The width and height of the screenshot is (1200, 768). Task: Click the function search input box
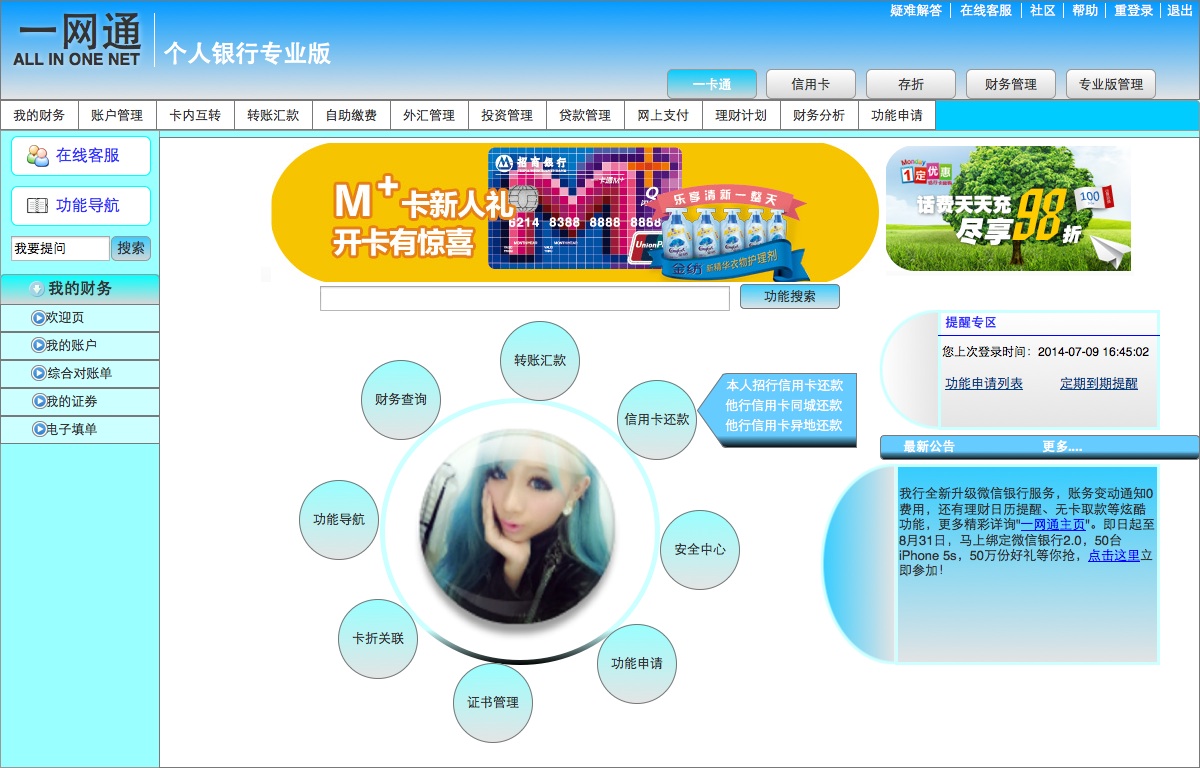pyautogui.click(x=525, y=298)
